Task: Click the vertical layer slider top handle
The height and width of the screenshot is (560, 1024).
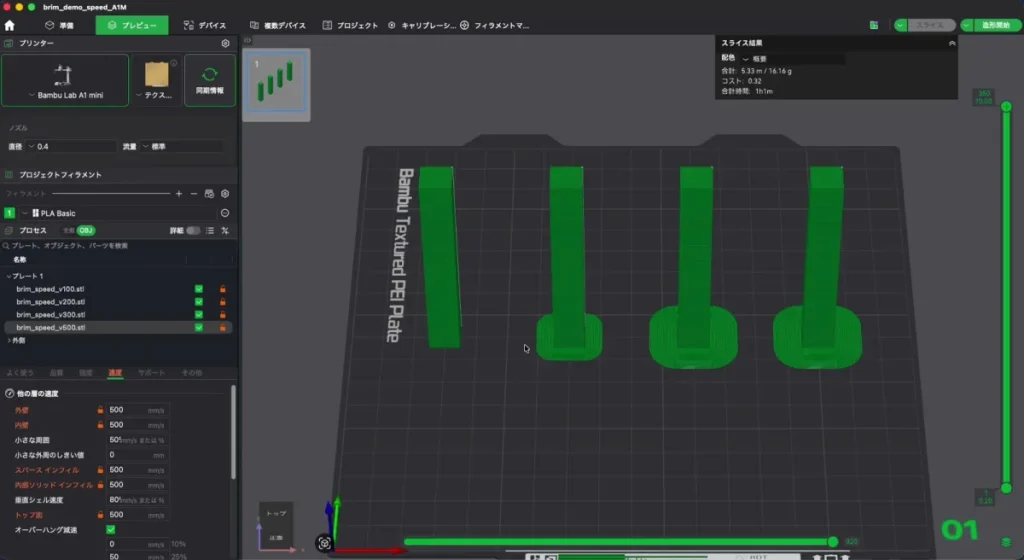Action: (1006, 106)
